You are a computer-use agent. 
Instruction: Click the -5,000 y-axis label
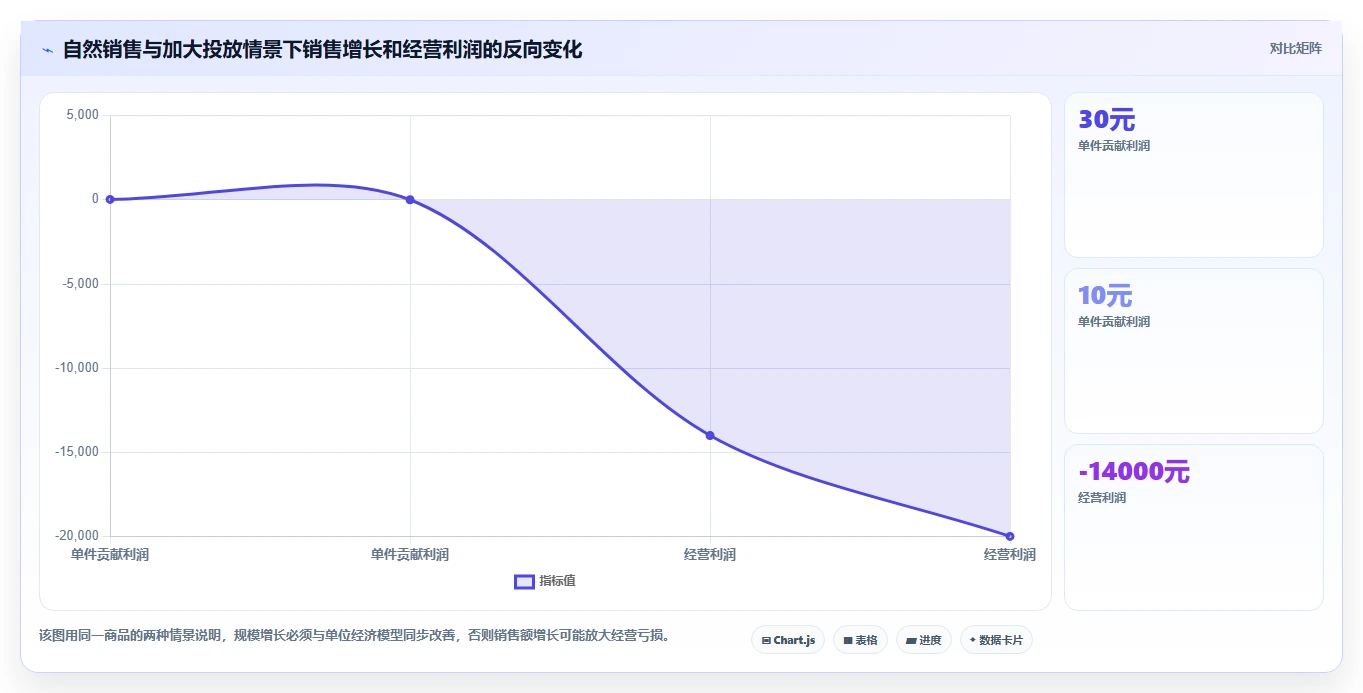coord(81,283)
